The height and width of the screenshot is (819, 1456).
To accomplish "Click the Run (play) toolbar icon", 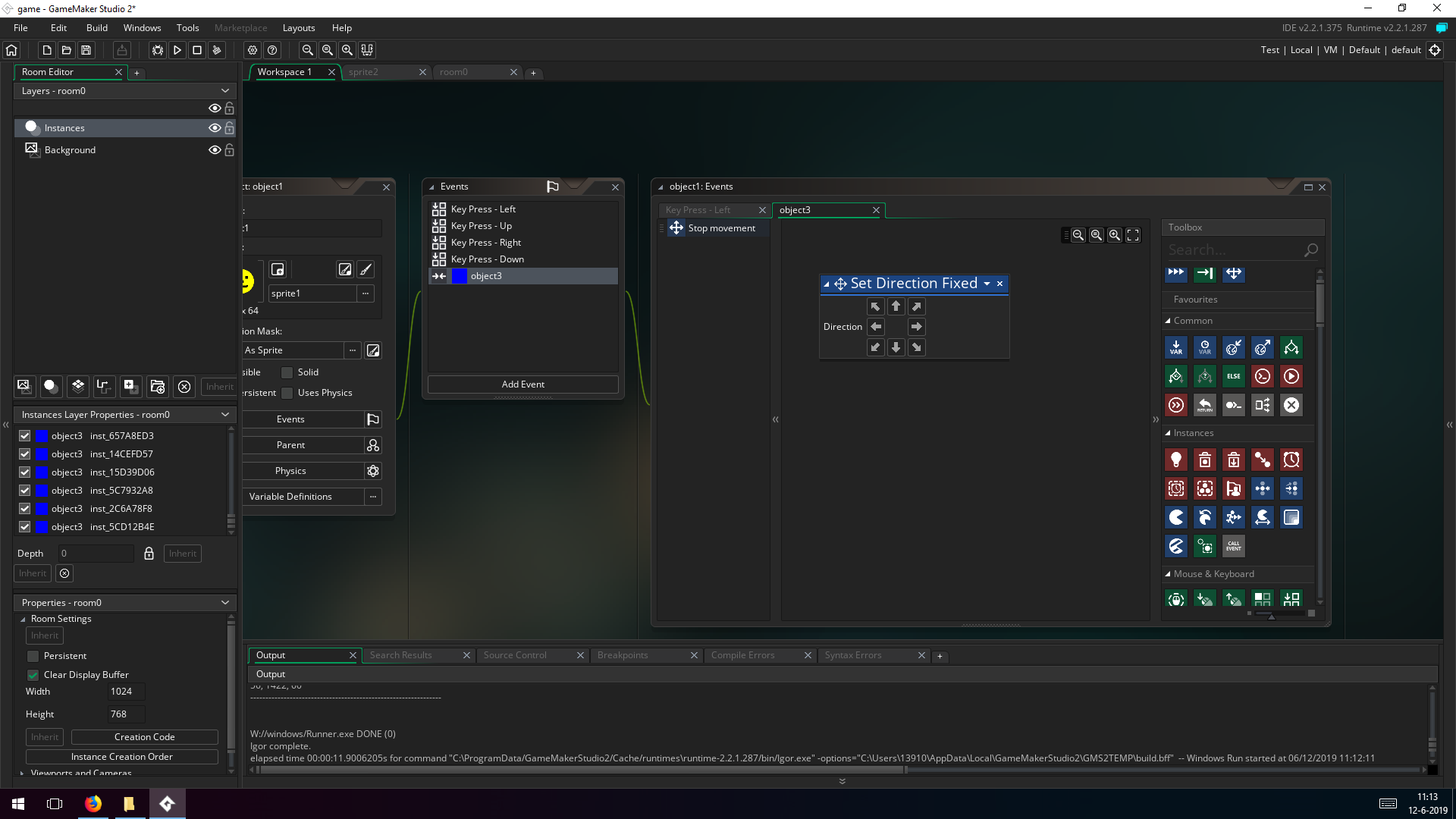I will click(177, 50).
